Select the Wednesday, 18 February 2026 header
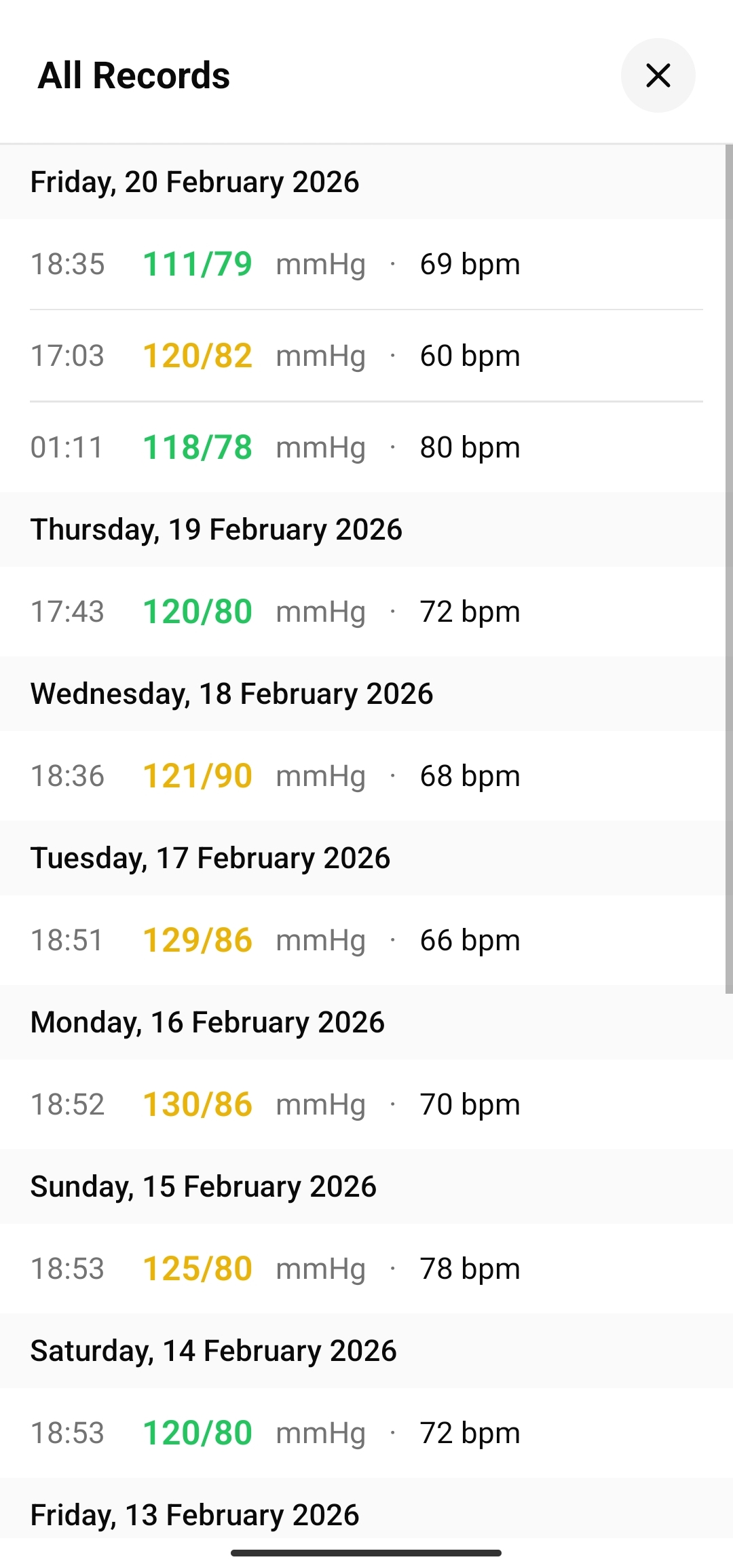The image size is (733, 1568). (x=231, y=694)
